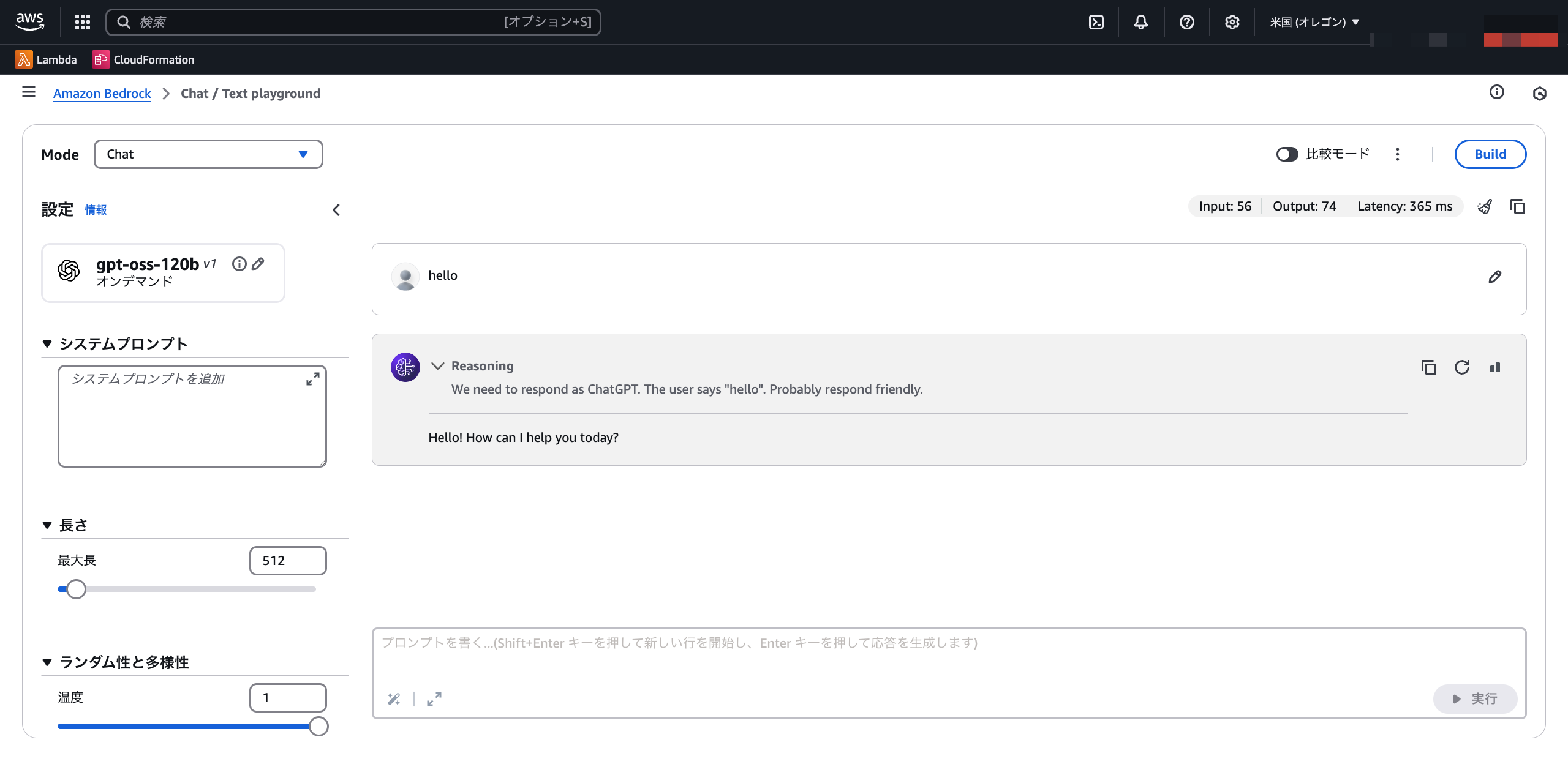The image size is (1568, 775).
Task: Clear the chat with the broom icon
Action: [1485, 206]
